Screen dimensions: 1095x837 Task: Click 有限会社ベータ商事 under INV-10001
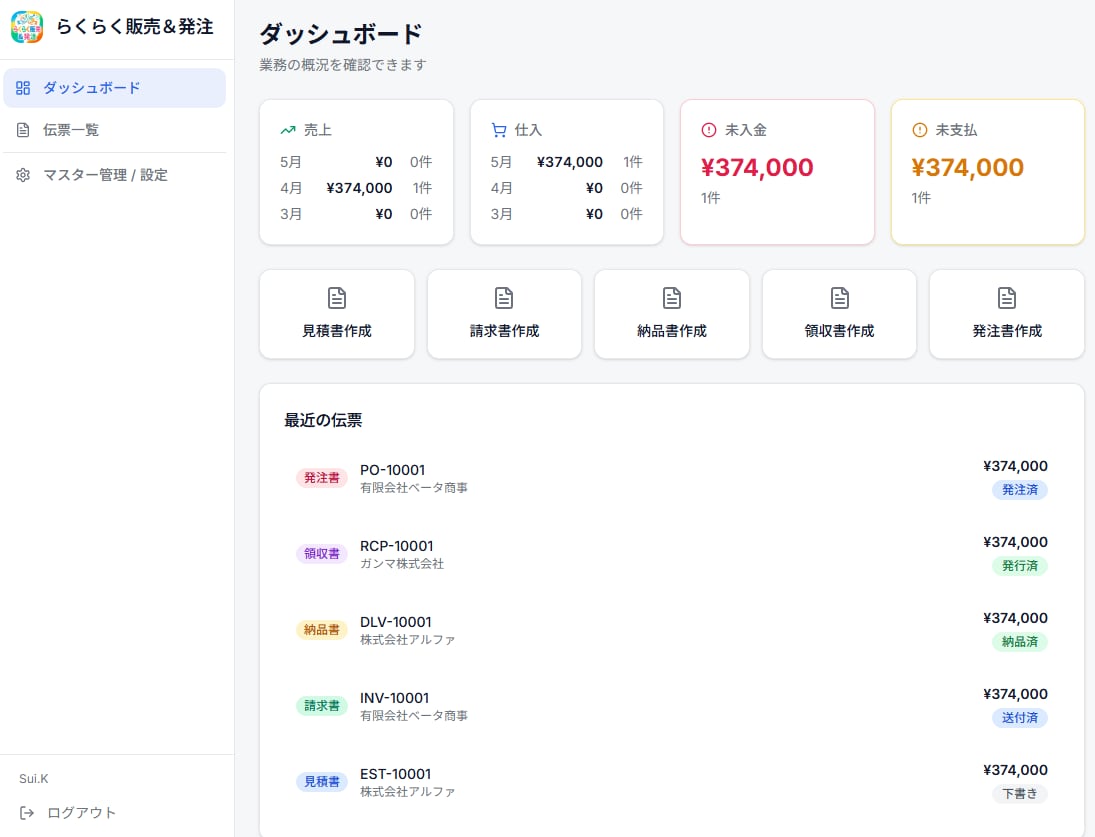tap(414, 716)
